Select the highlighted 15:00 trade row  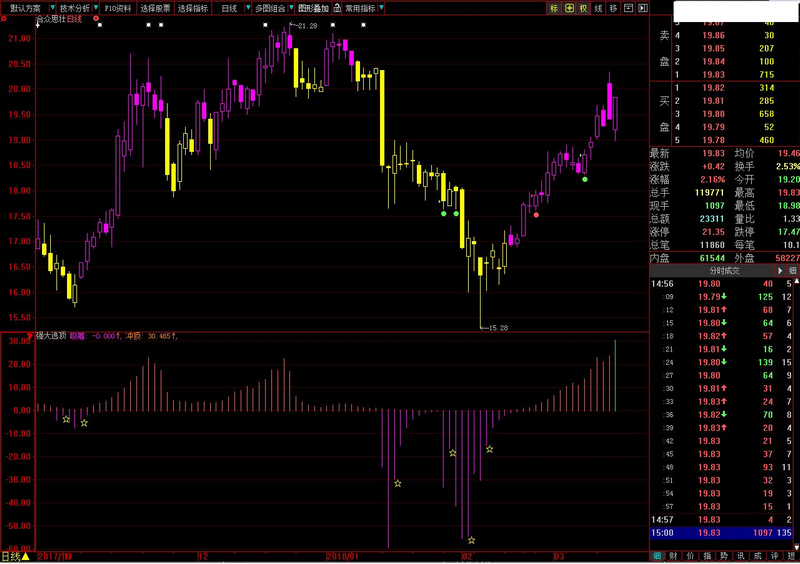click(721, 533)
